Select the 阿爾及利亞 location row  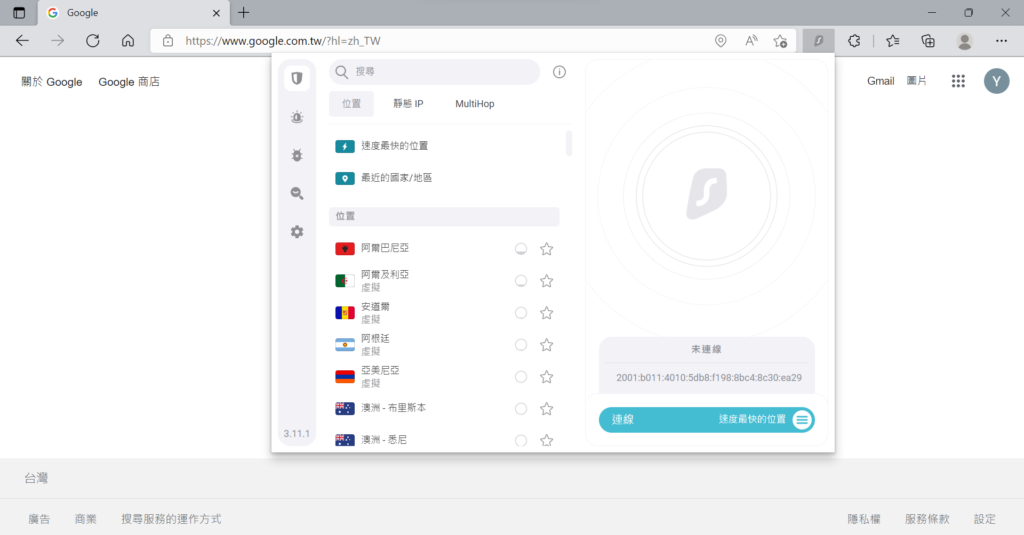pos(444,281)
